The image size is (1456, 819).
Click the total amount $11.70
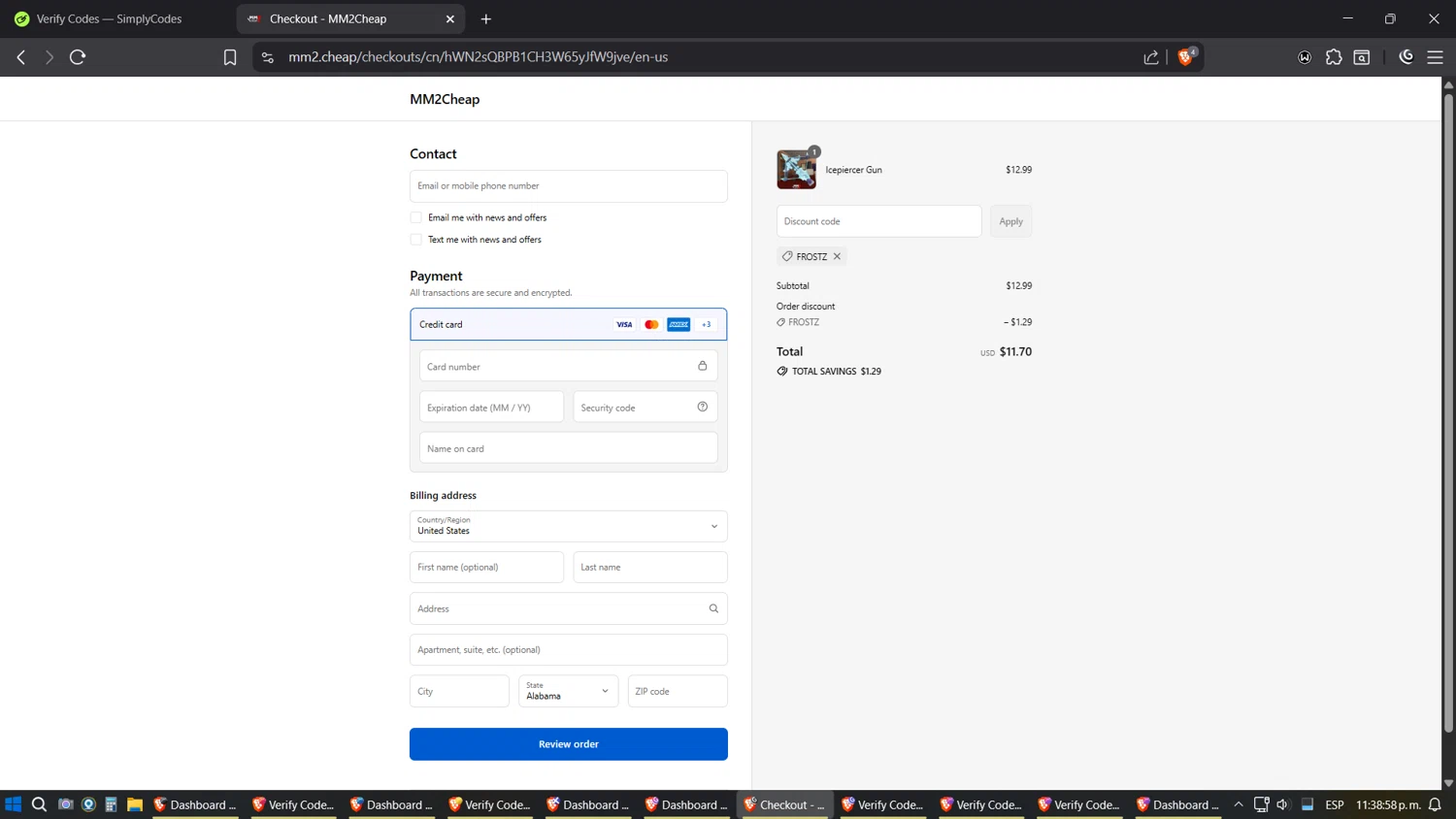(1015, 352)
